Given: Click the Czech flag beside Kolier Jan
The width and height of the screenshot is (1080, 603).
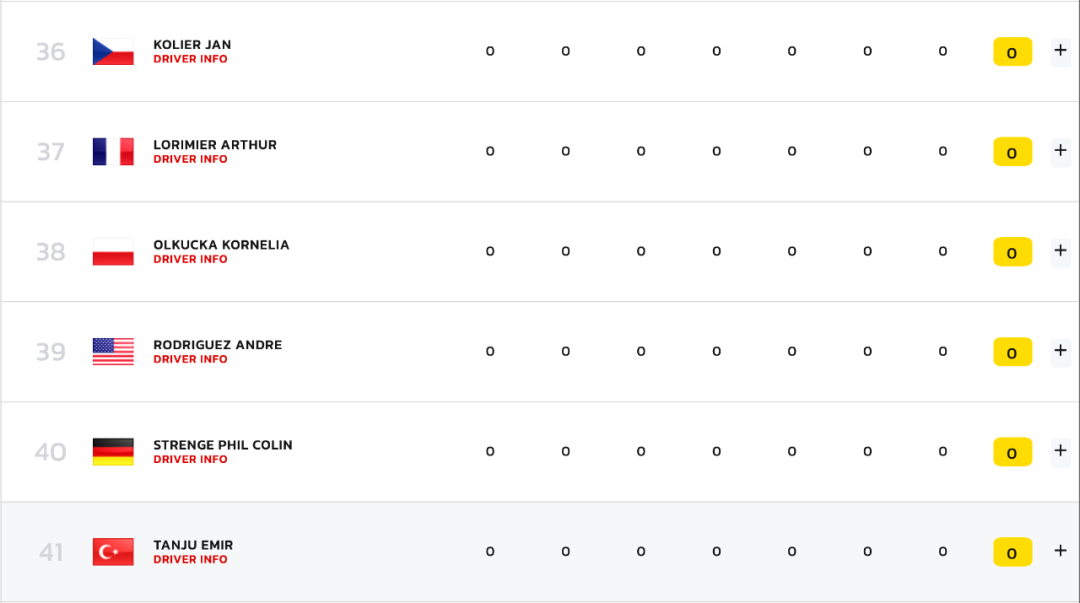Looking at the screenshot, I should click(113, 52).
